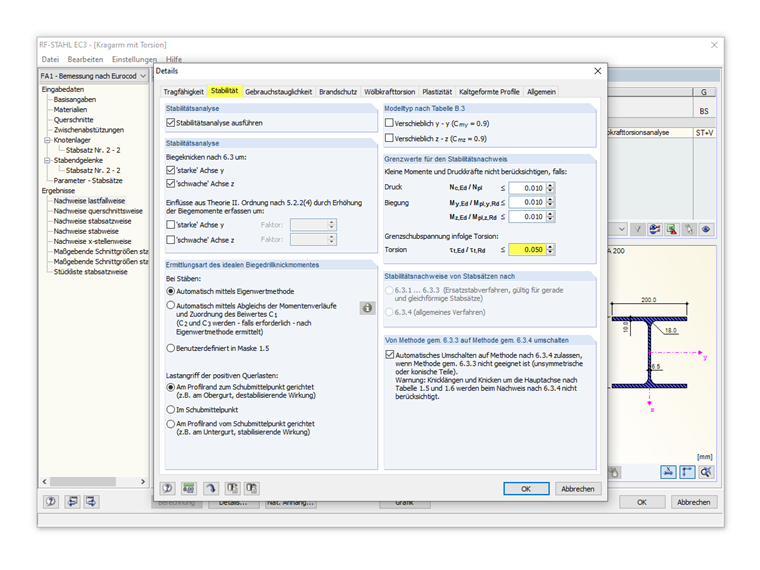Viewport: 760px width, 570px height.
Task: Click Druck Nc,Ed/Npl value stepper
Action: click(x=550, y=188)
